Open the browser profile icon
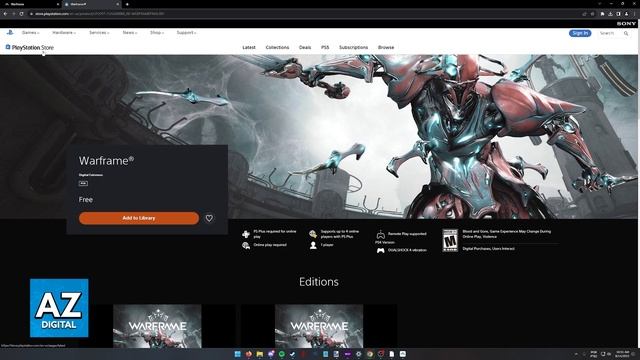 [x=626, y=14]
